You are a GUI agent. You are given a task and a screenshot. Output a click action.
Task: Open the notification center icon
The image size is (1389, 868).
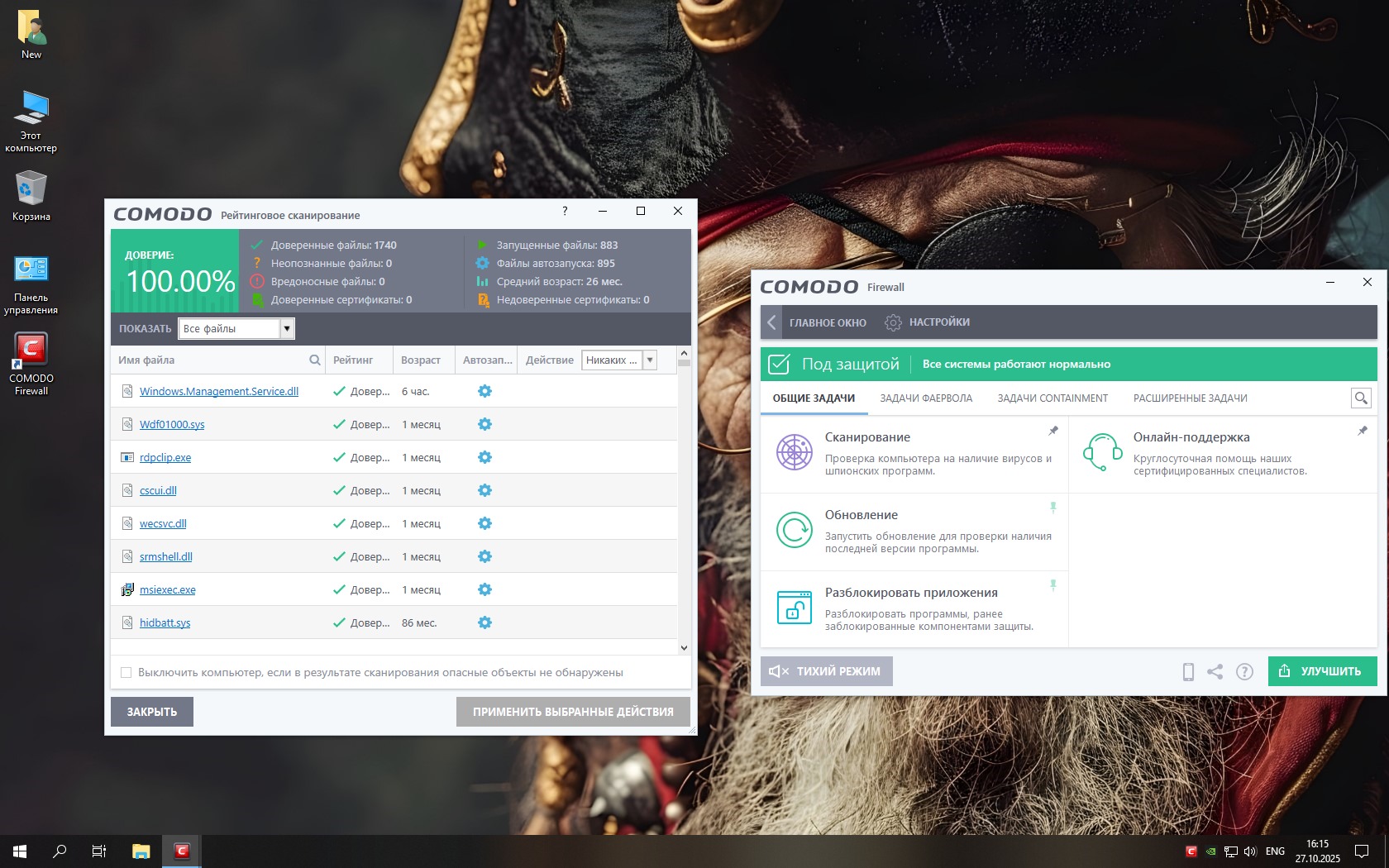[x=1362, y=851]
